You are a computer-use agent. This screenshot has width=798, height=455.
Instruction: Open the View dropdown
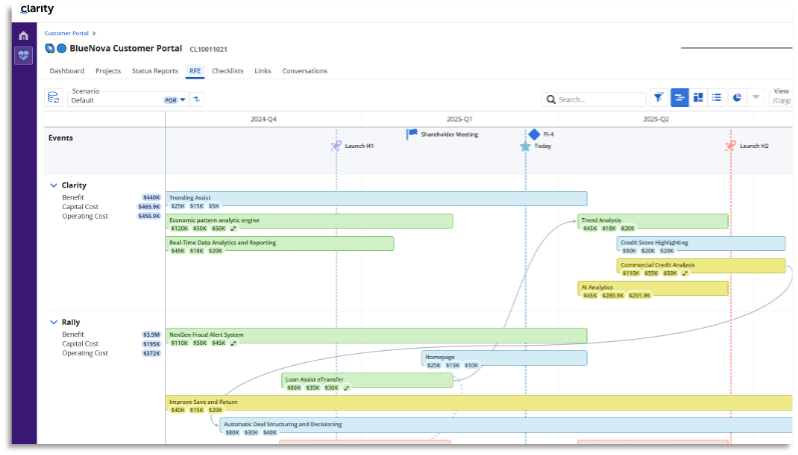point(782,96)
